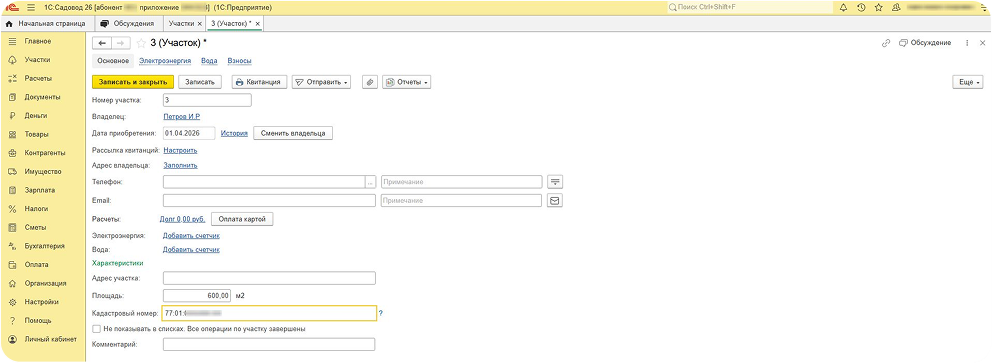Switch to Обсуждения tab

click(x=127, y=23)
